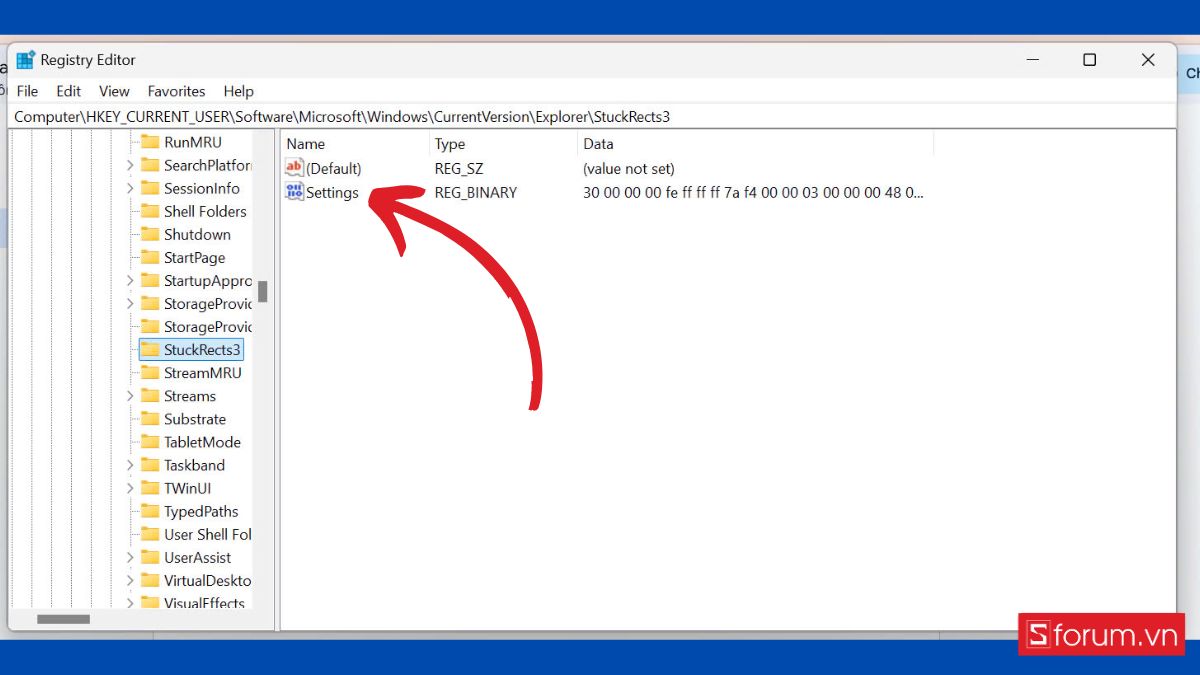Click the tree pane horizontal scrollbar thumb
The width and height of the screenshot is (1200, 675).
click(x=63, y=619)
